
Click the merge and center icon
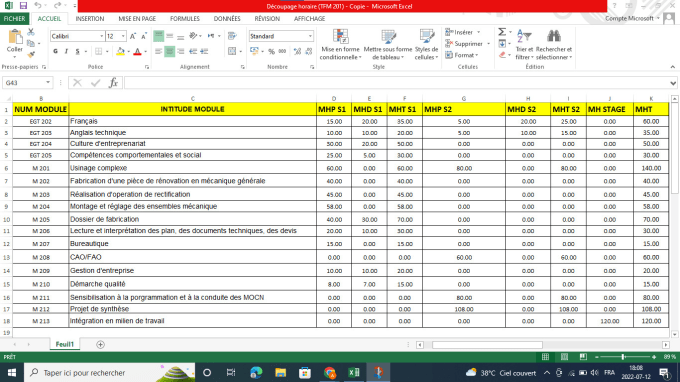point(232,52)
